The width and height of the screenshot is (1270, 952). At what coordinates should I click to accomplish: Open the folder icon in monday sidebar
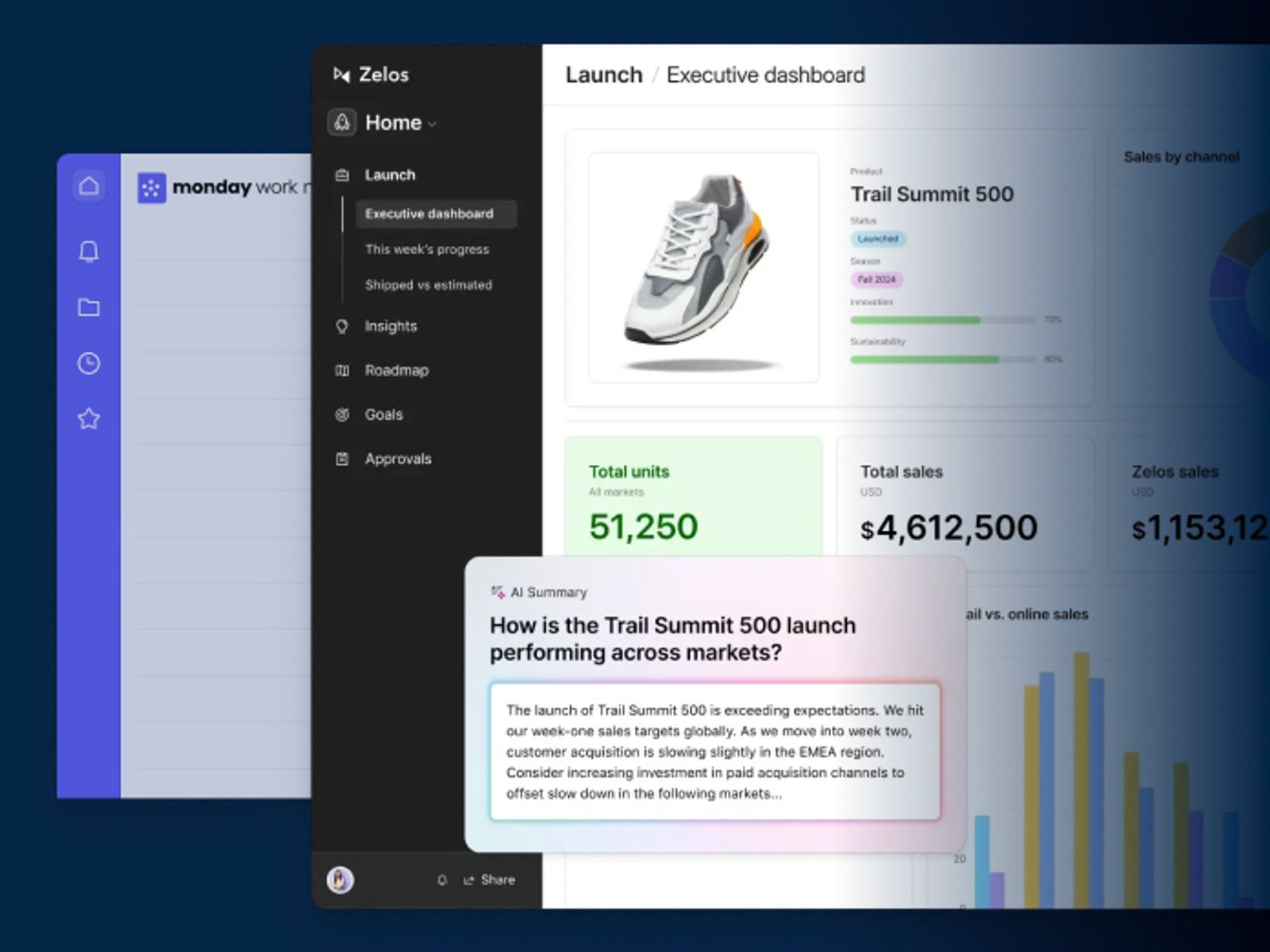tap(89, 307)
